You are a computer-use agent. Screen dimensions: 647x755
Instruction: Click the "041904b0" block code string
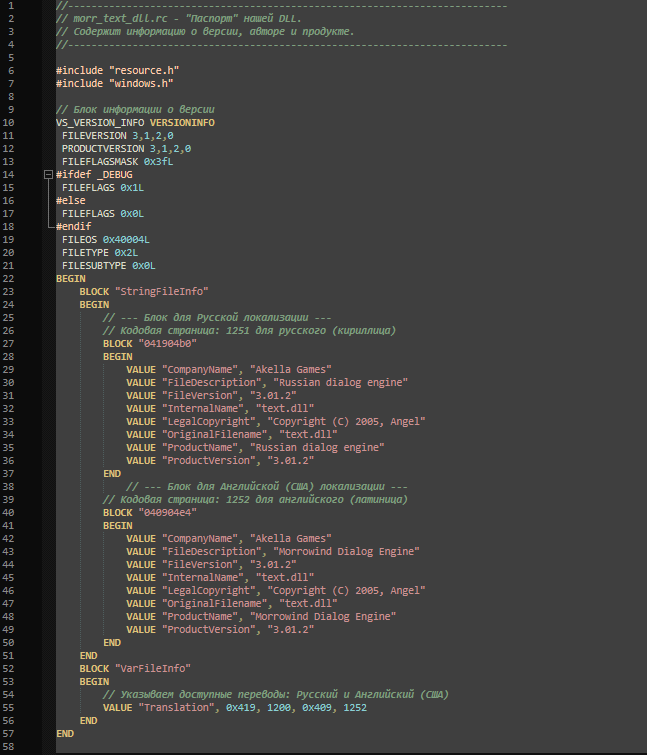pos(167,343)
